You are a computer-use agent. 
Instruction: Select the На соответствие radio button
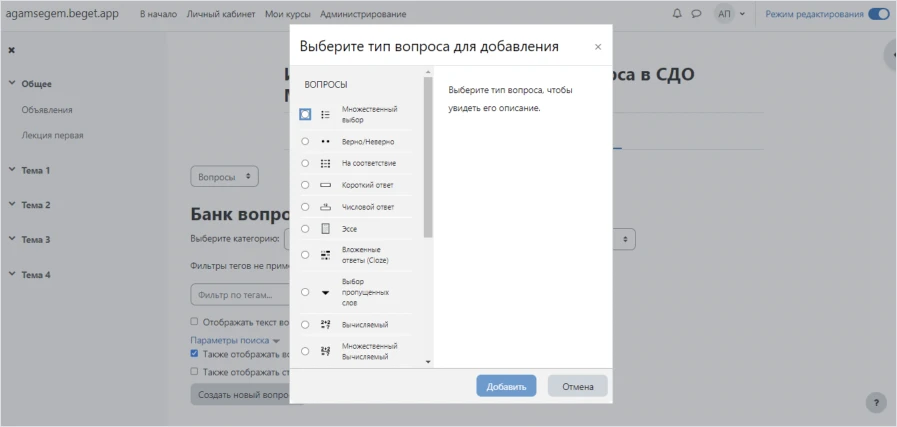point(305,163)
